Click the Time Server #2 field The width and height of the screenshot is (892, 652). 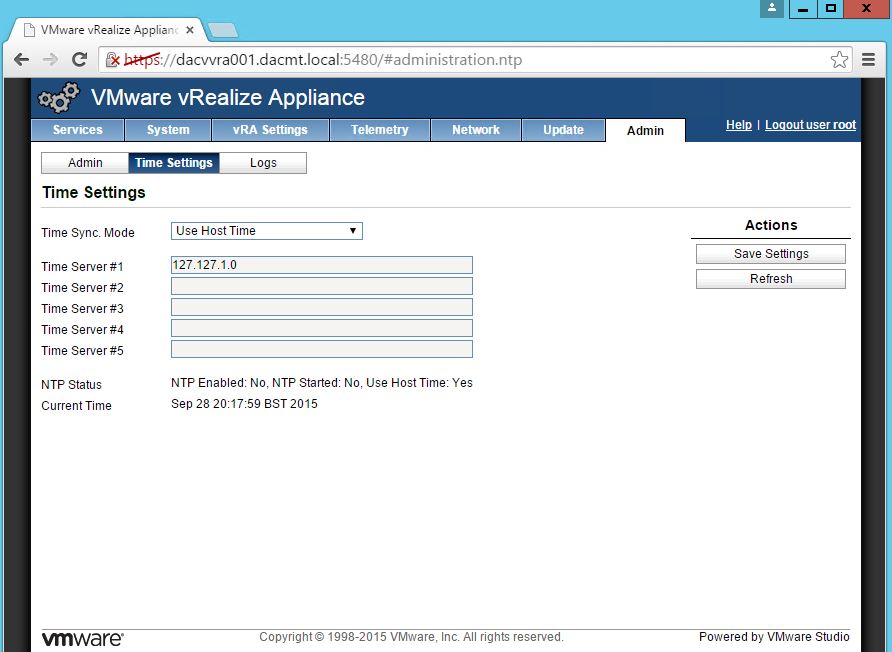pyautogui.click(x=321, y=286)
